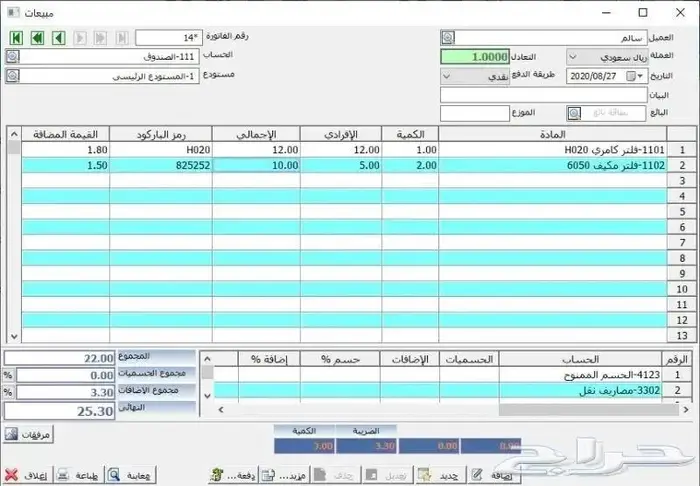
Task: Click the الإفرادي column header
Action: click(341, 134)
